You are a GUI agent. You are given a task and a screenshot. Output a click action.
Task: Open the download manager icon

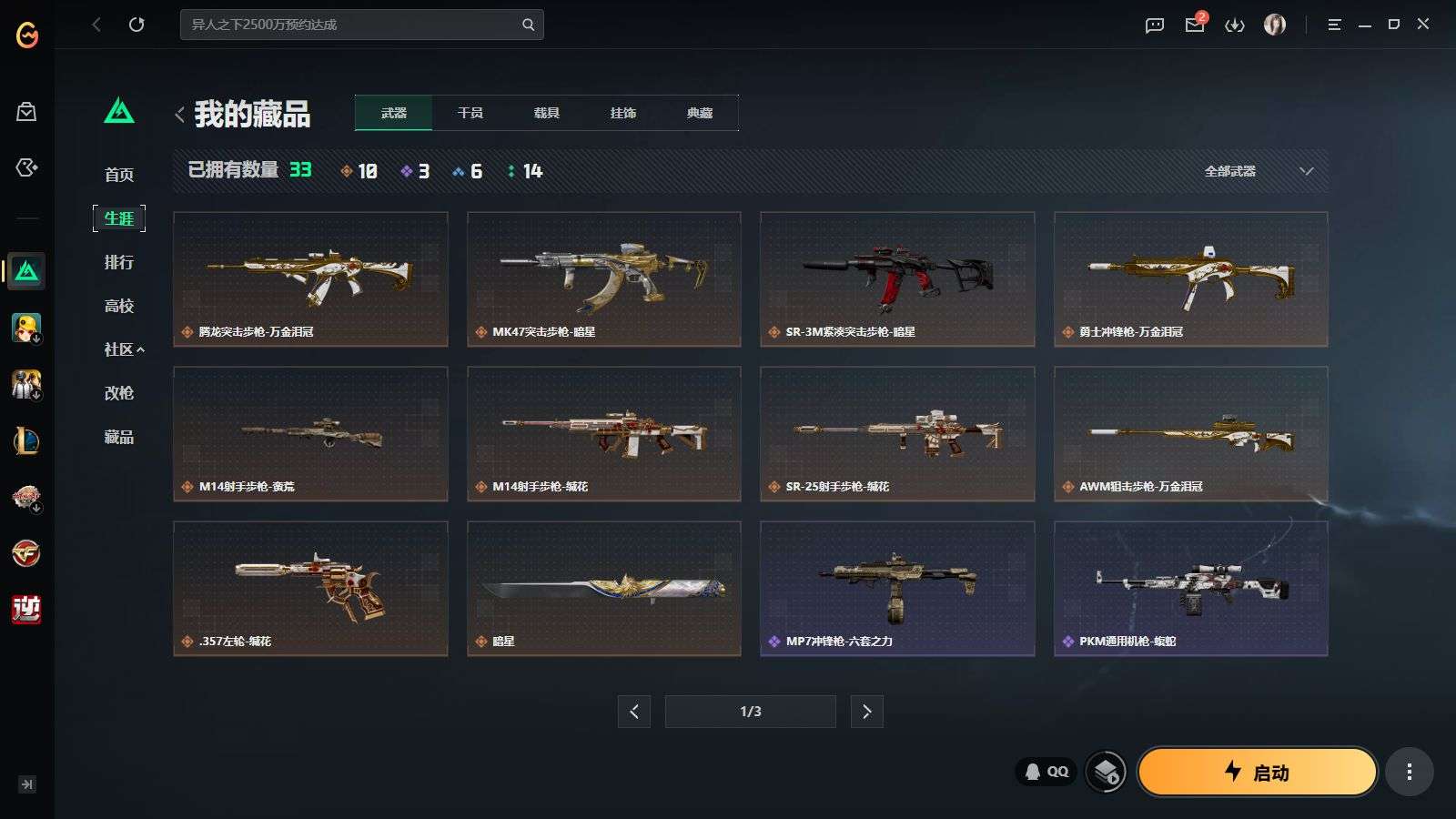(x=1235, y=25)
